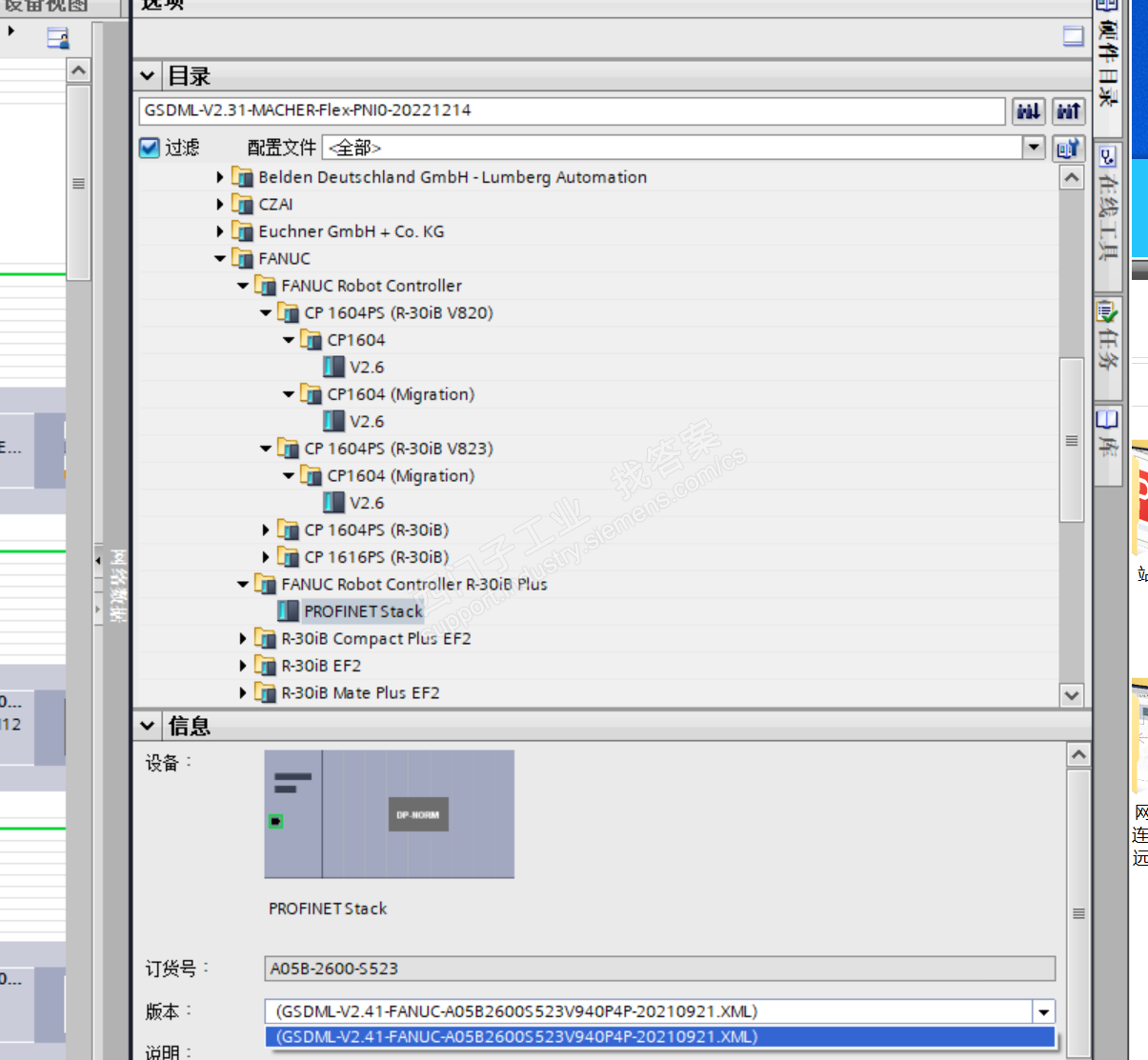Screen dimensions: 1148x1060
Task: Collapse FANUC Robot Controller R-30iB Plus node
Action: 243,585
